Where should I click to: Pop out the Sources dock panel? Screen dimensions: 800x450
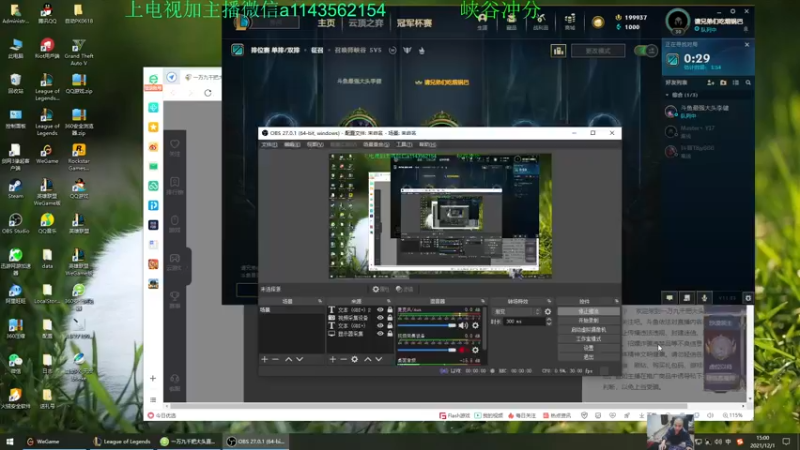pos(389,301)
